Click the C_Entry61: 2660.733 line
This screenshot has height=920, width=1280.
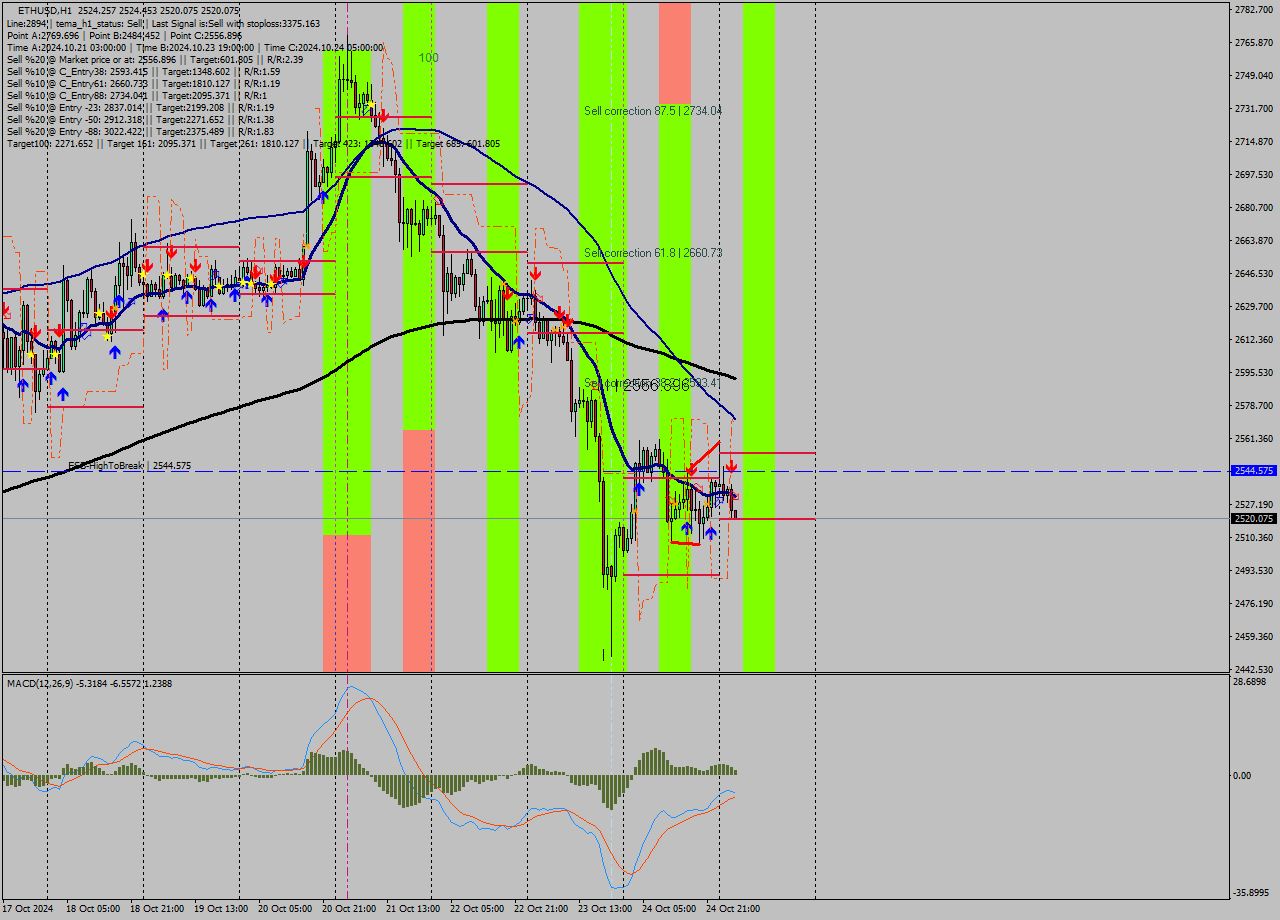click(x=143, y=83)
